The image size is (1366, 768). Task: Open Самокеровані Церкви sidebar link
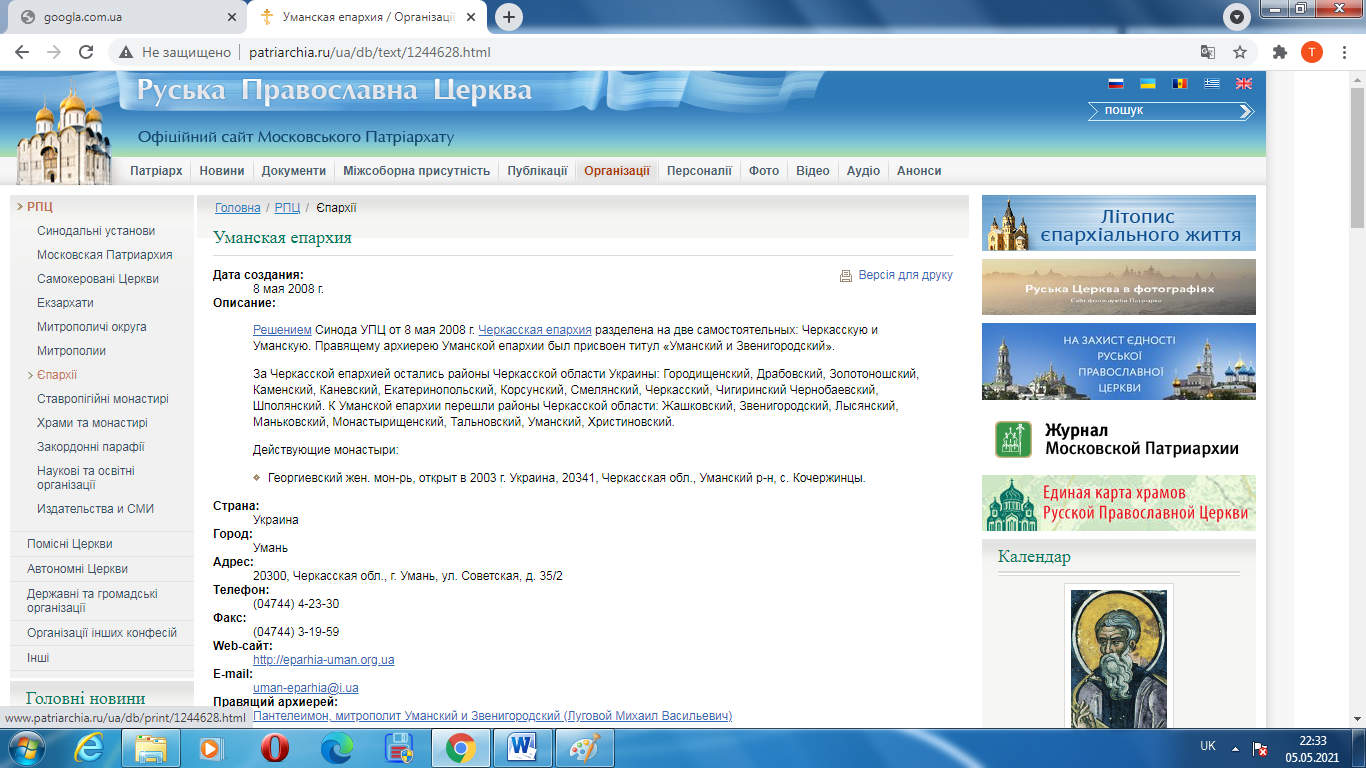pyautogui.click(x=98, y=279)
